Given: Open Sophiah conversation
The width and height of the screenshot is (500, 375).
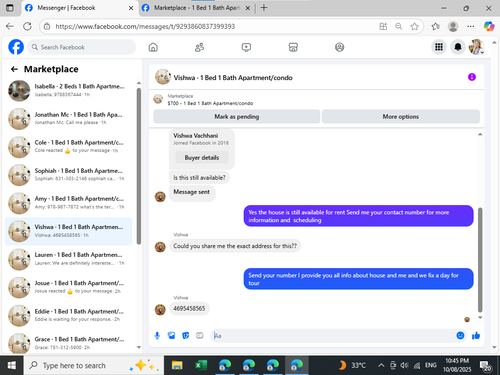Looking at the screenshot, I should tap(69, 175).
